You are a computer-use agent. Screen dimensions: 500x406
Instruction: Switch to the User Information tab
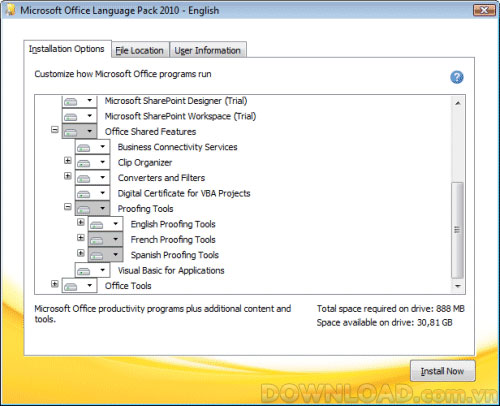click(208, 50)
